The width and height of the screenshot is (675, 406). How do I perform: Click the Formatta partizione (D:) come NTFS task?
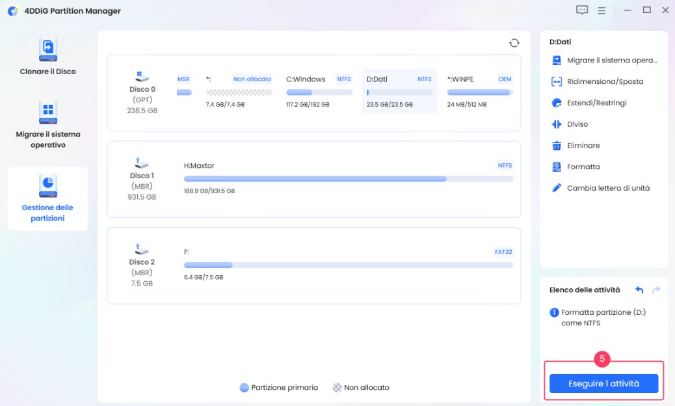coord(598,317)
